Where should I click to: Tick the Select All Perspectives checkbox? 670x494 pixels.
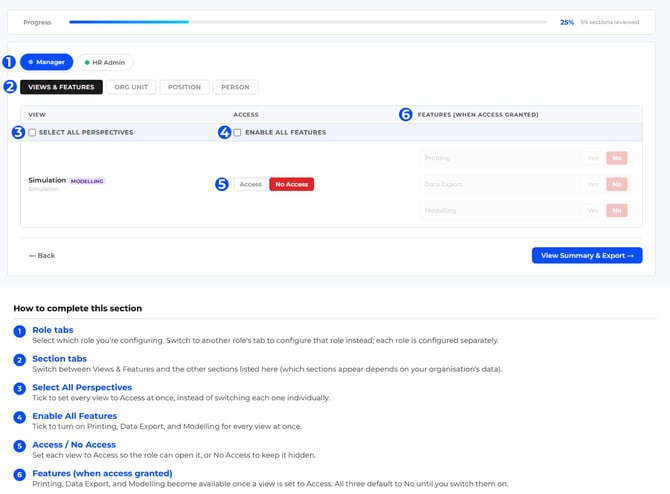click(32, 132)
